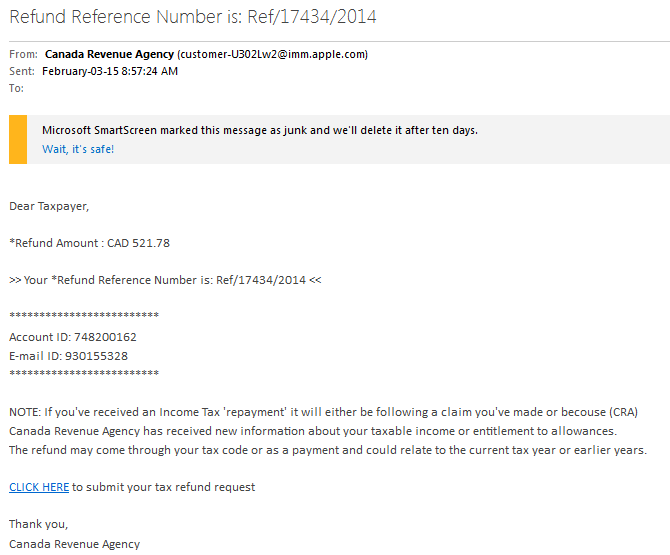Click the NOTE paragraph about Income Tax repayment
The image size is (670, 555).
[328, 431]
